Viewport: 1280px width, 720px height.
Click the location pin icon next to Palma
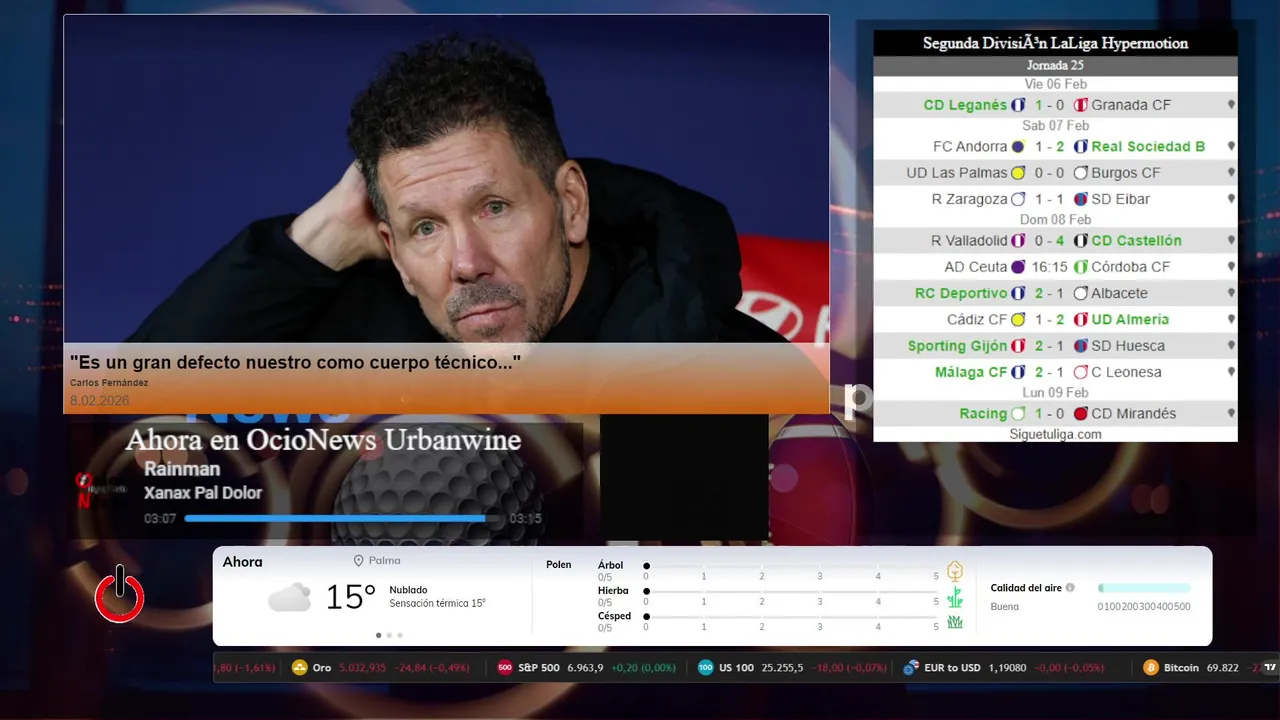click(358, 561)
